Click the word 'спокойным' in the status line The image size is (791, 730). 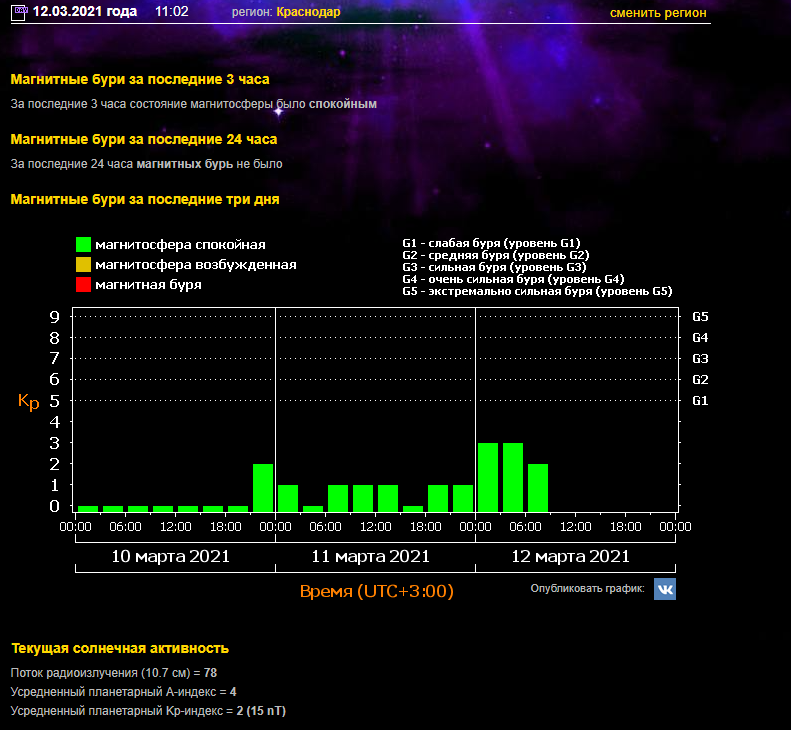(x=343, y=104)
